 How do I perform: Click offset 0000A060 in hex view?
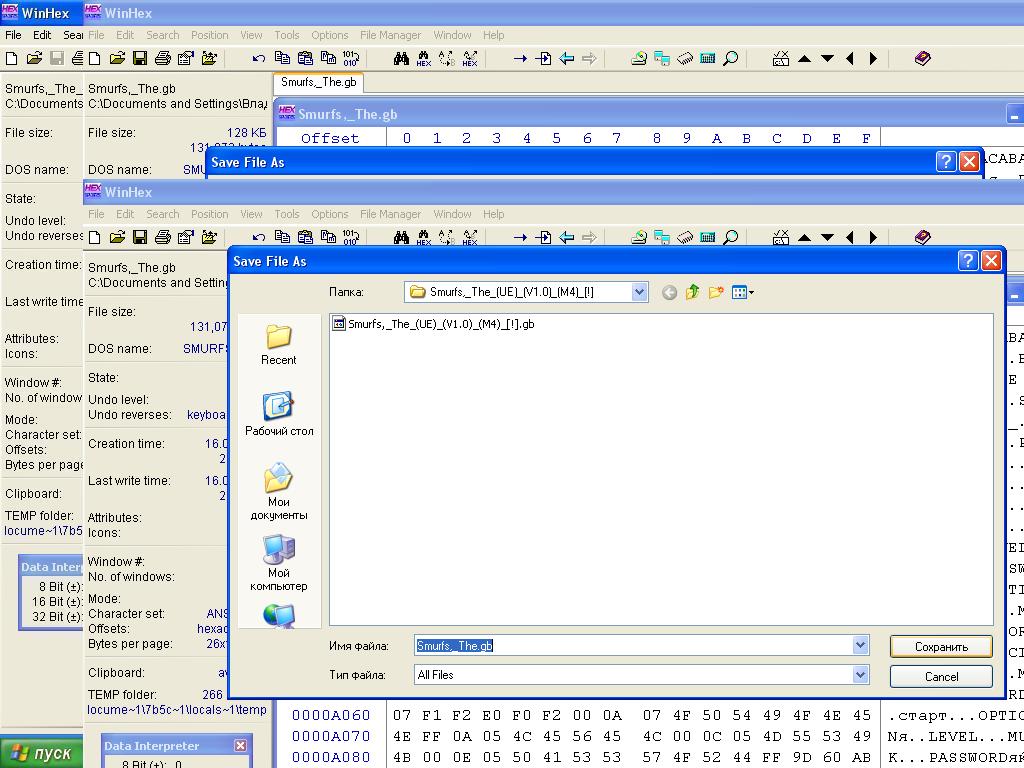(x=331, y=716)
